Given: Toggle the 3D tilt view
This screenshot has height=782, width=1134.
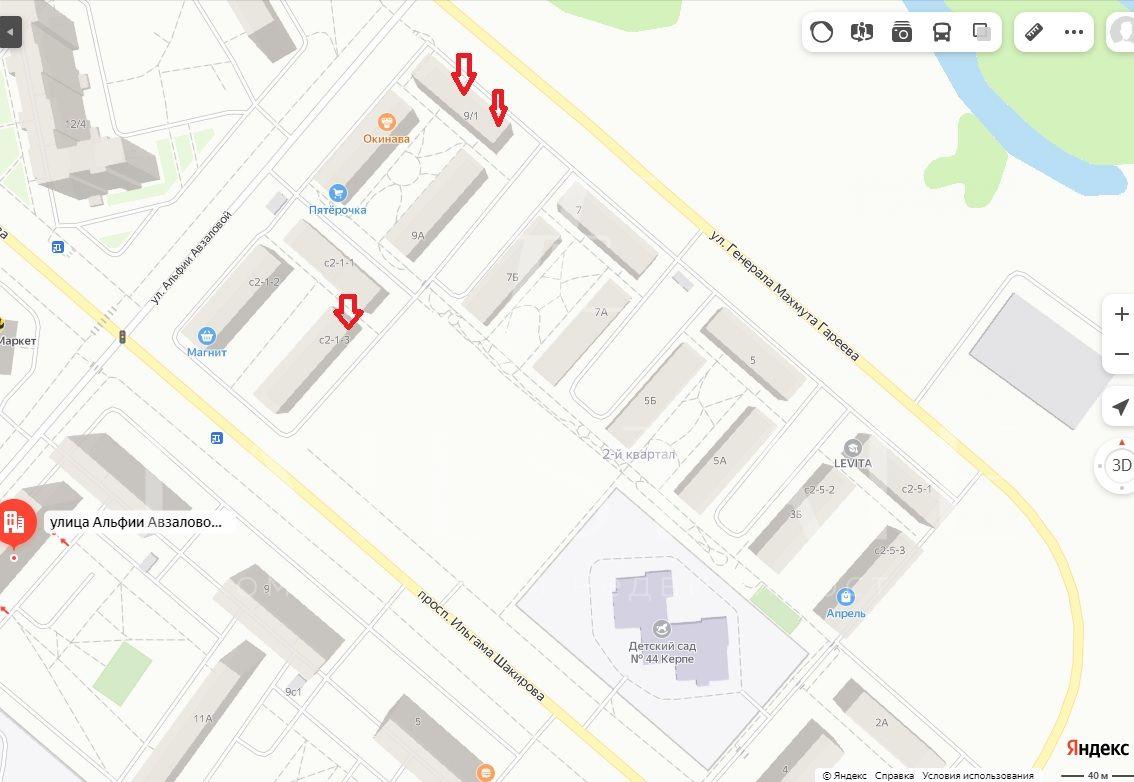Looking at the screenshot, I should [1120, 465].
